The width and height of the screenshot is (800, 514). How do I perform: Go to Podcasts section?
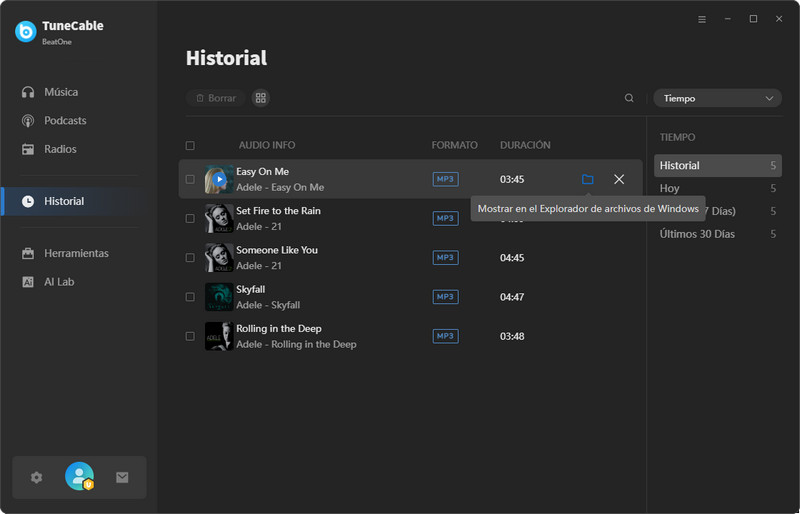(x=65, y=121)
